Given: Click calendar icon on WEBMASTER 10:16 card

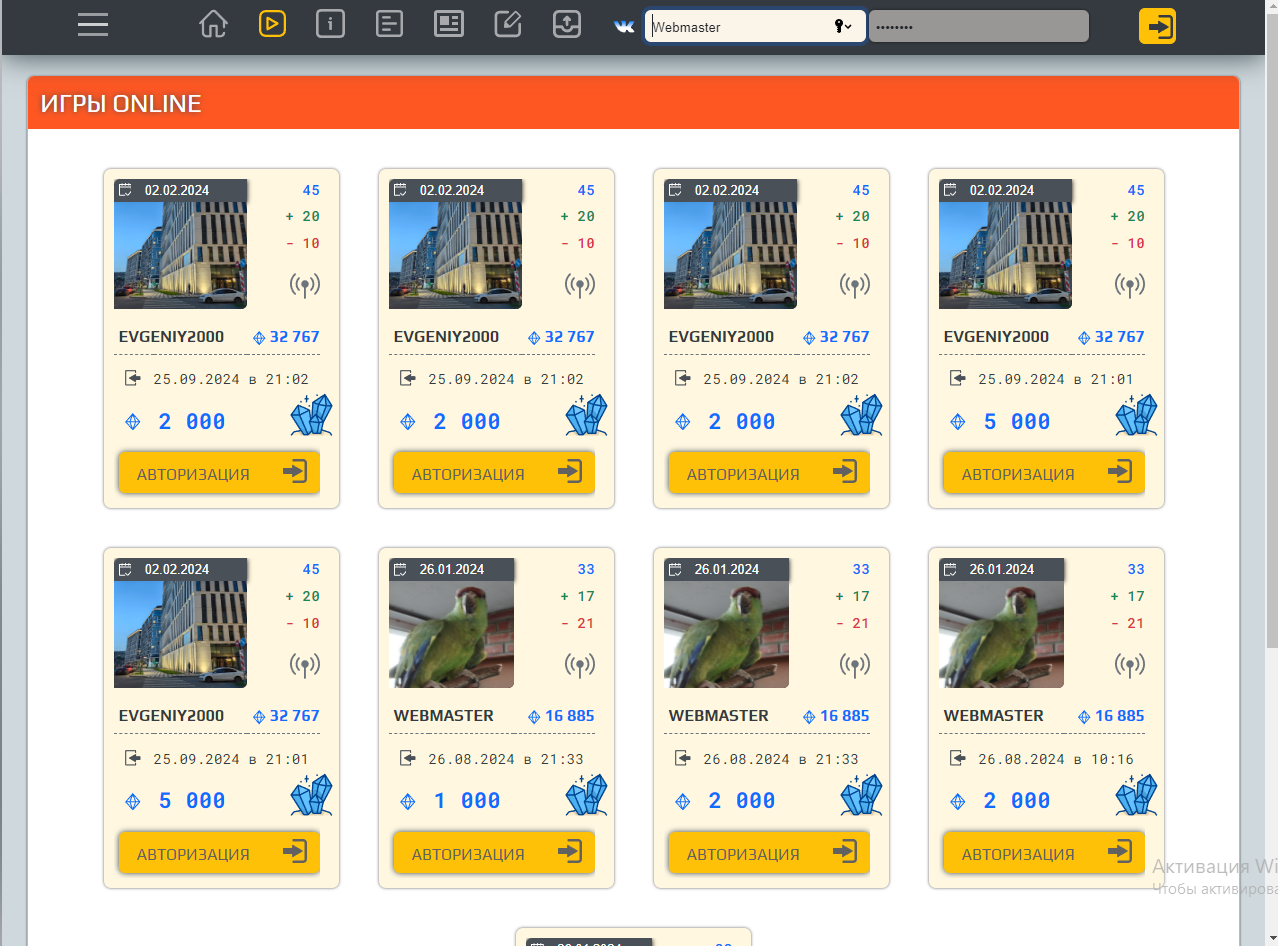Looking at the screenshot, I should coord(950,569).
